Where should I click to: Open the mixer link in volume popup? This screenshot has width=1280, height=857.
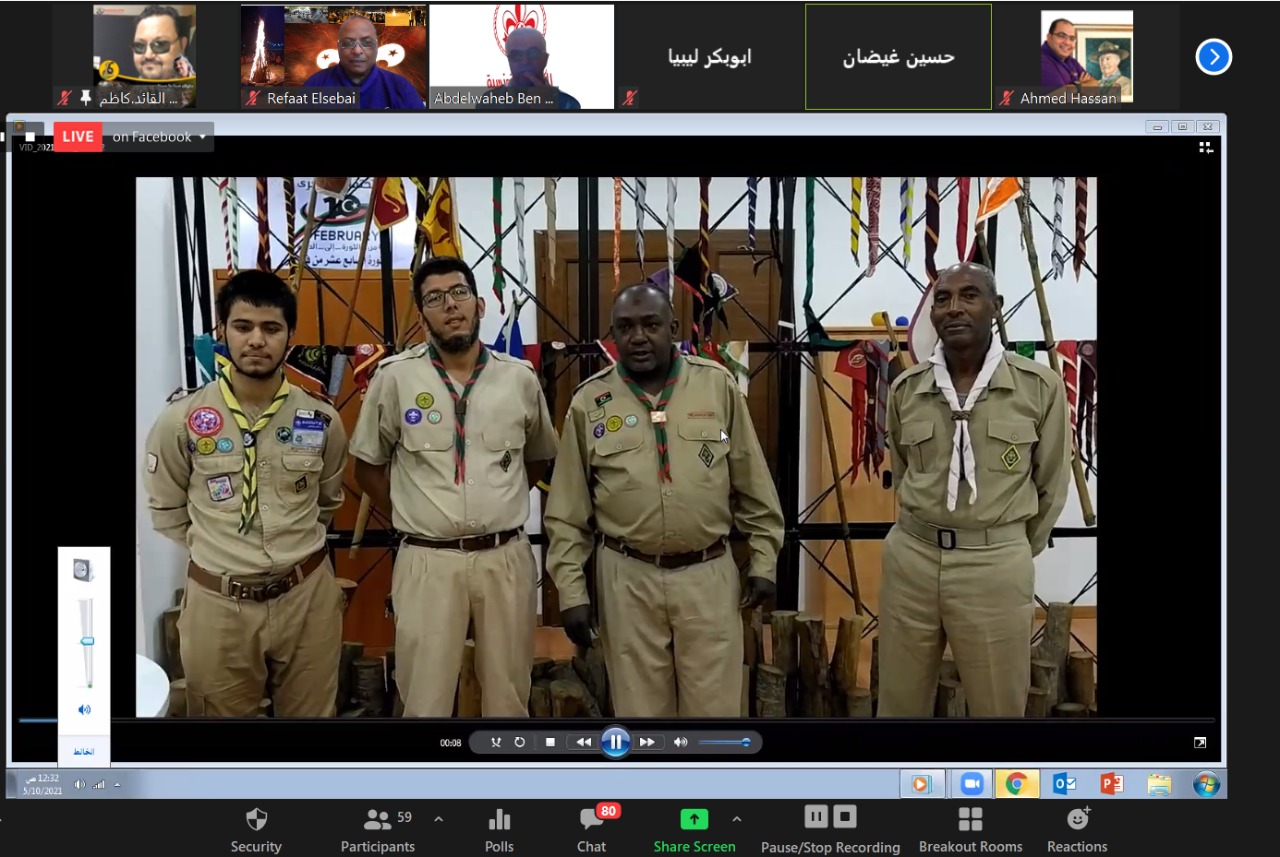point(84,751)
